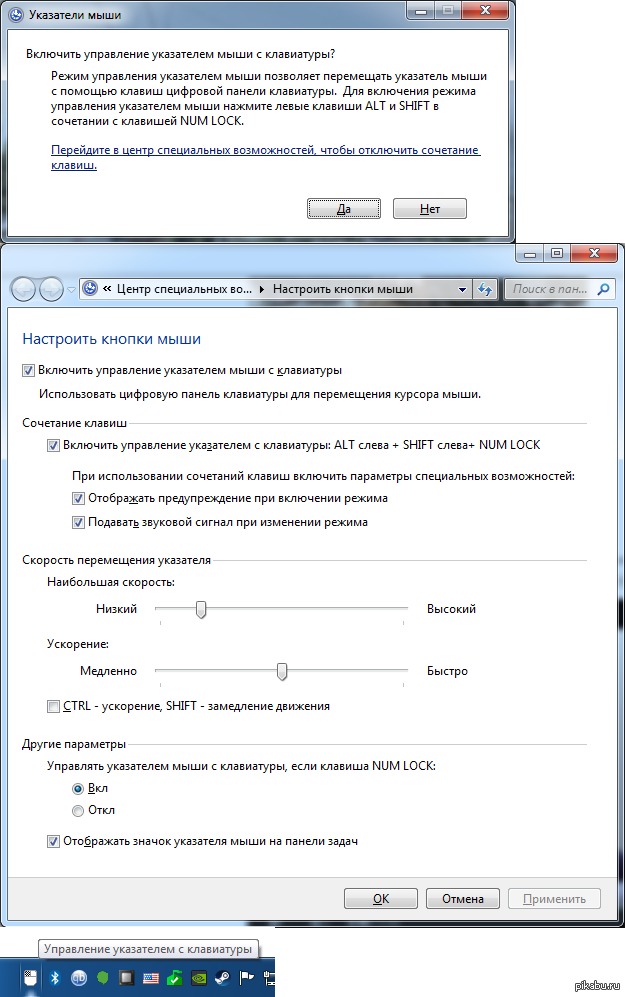Open the Steam tray icon
625x997 pixels.
pos(223,977)
